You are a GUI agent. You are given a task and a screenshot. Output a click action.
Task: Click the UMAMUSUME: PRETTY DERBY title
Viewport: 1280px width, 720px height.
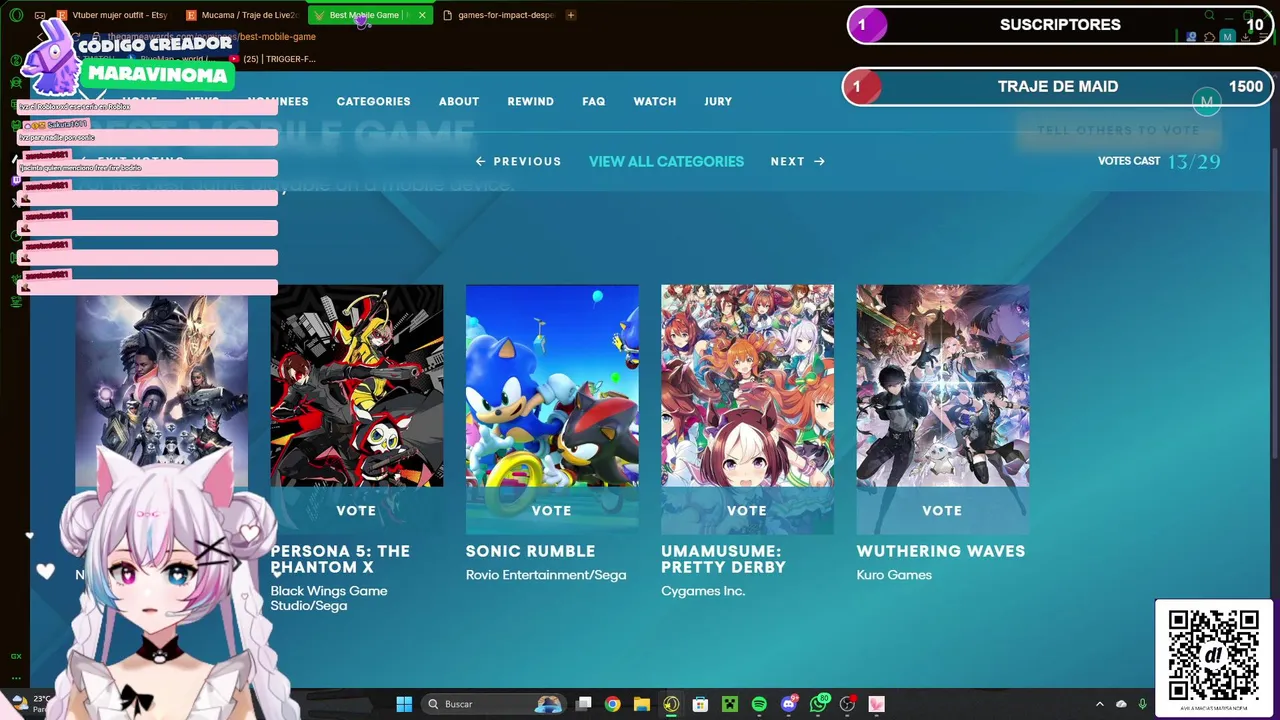coord(723,559)
